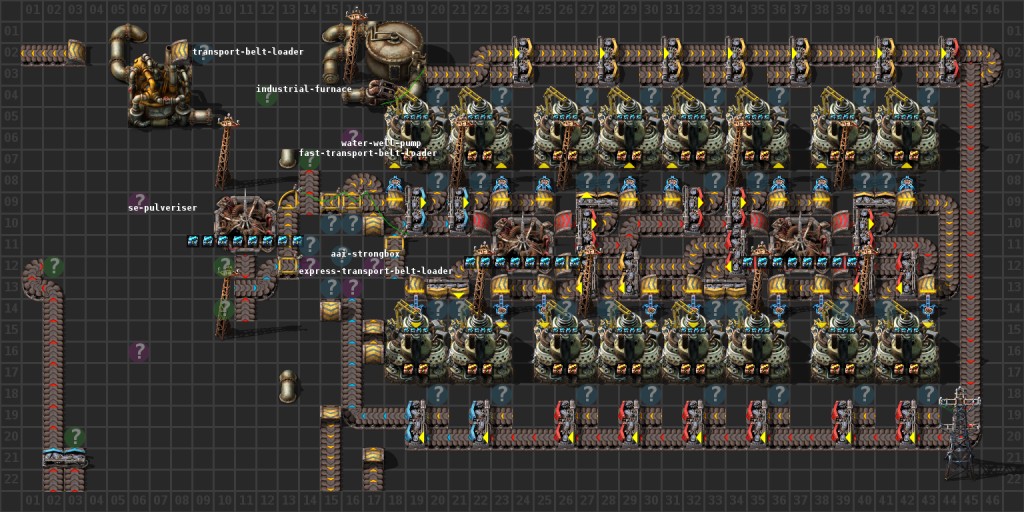The height and width of the screenshot is (512, 1024).
Task: Click the transport-belt-loader label
Action: [x=248, y=51]
